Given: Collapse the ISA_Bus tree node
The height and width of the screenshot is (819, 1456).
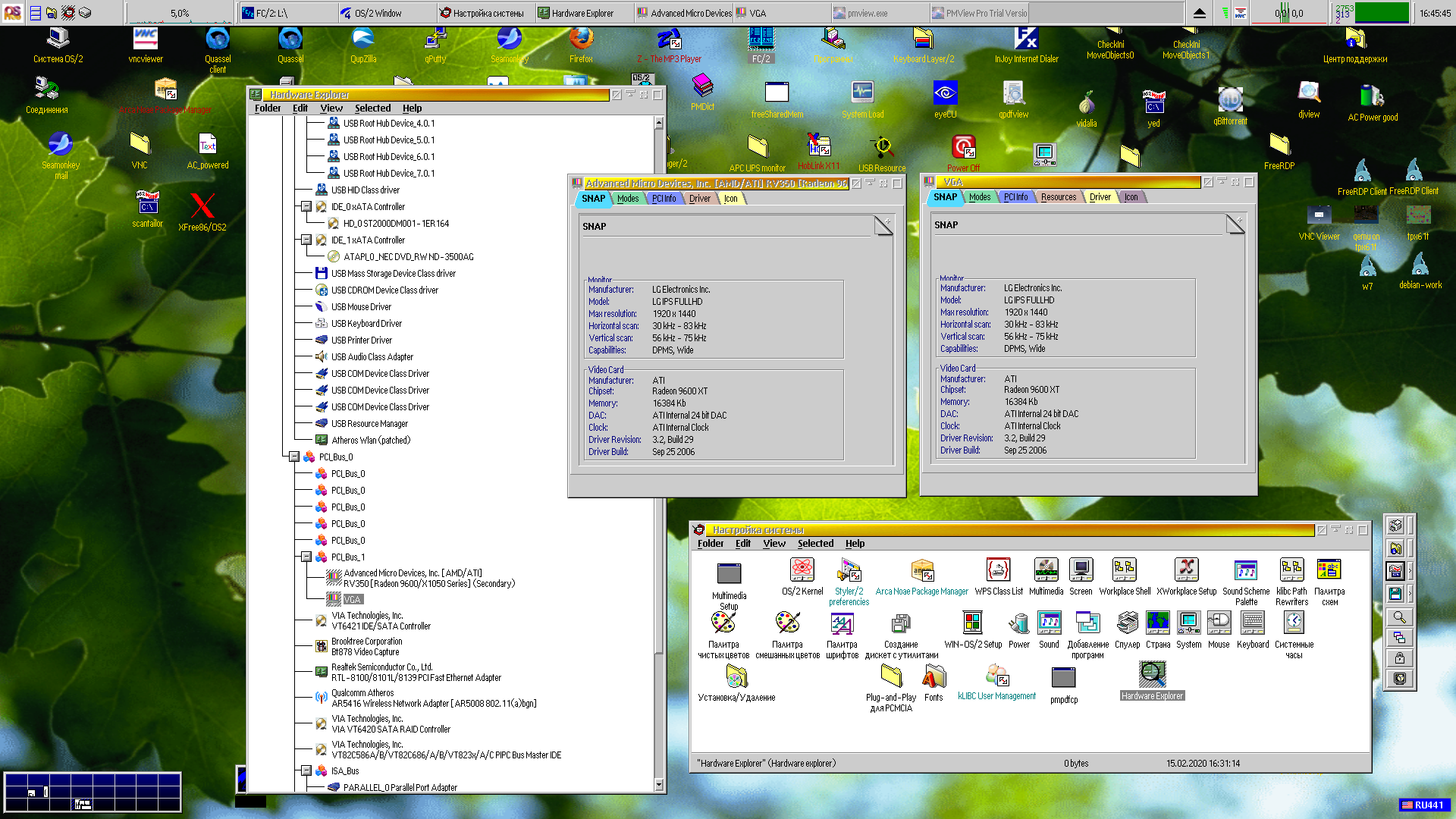Looking at the screenshot, I should point(306,770).
